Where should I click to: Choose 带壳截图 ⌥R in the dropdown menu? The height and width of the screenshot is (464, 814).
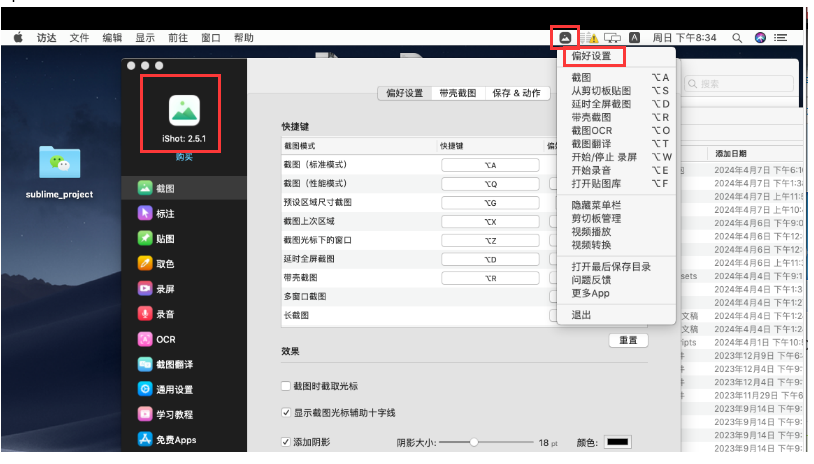(616, 117)
